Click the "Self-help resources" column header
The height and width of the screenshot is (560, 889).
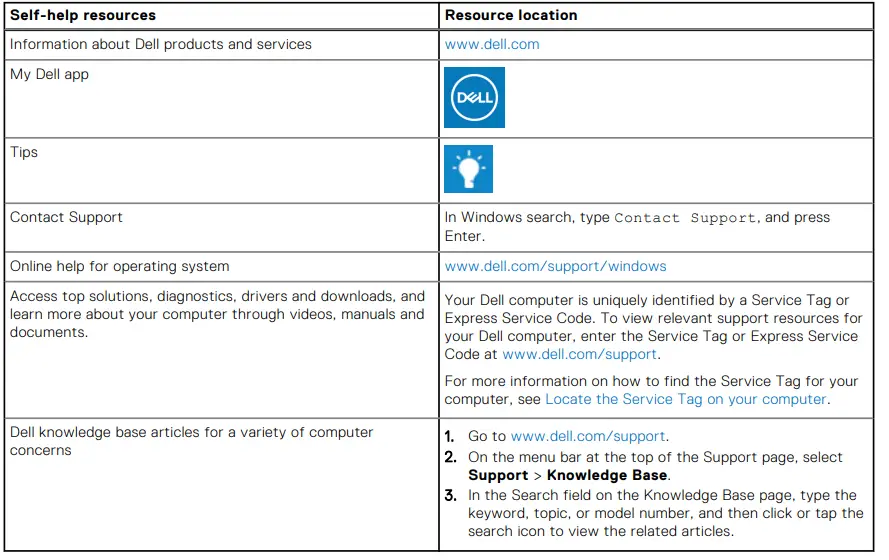[x=81, y=15]
